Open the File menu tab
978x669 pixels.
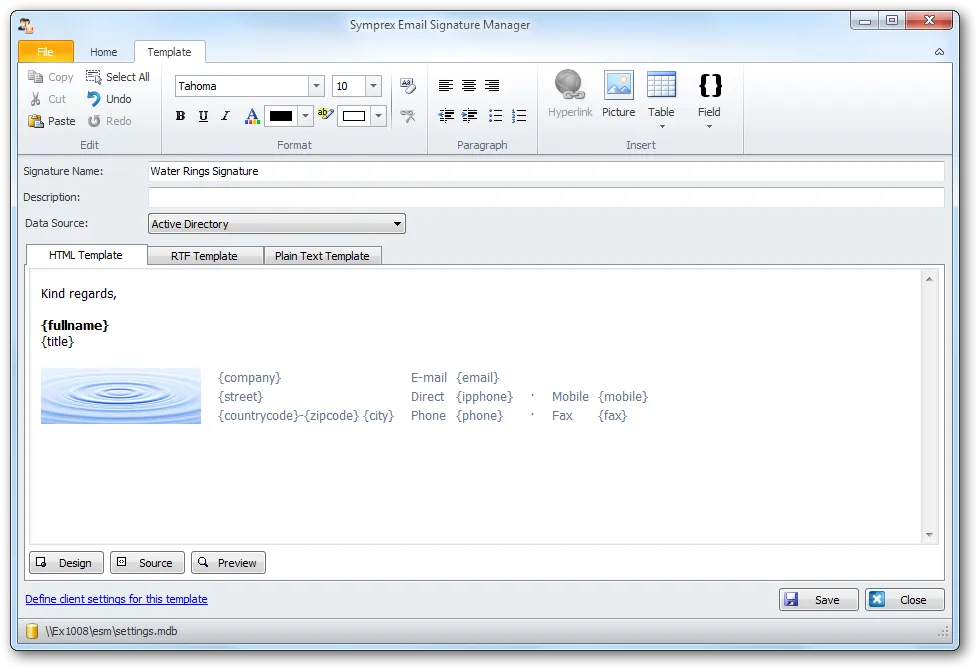(x=46, y=52)
